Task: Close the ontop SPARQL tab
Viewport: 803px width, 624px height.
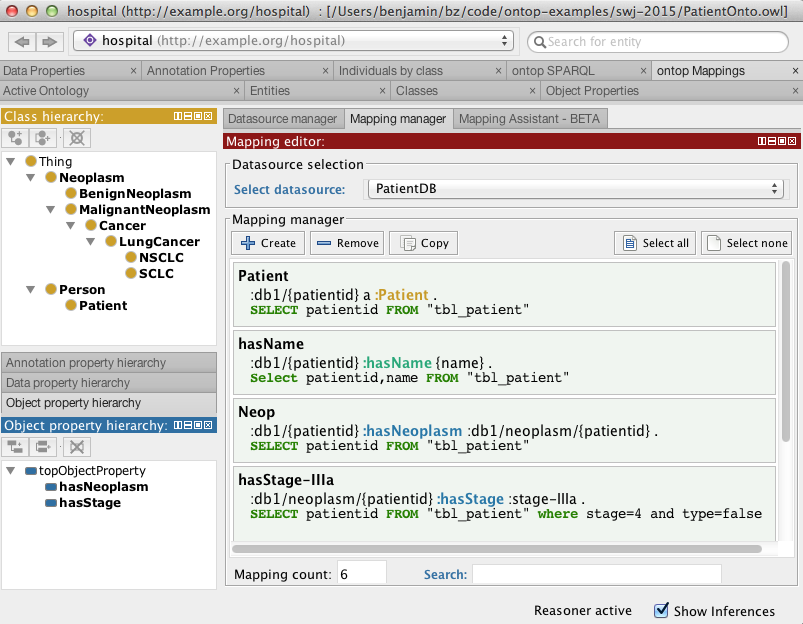Action: tap(643, 71)
